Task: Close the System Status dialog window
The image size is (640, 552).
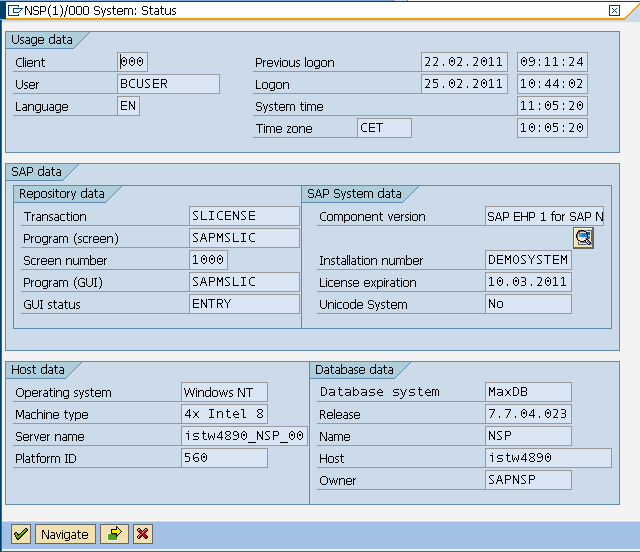Action: tap(614, 10)
